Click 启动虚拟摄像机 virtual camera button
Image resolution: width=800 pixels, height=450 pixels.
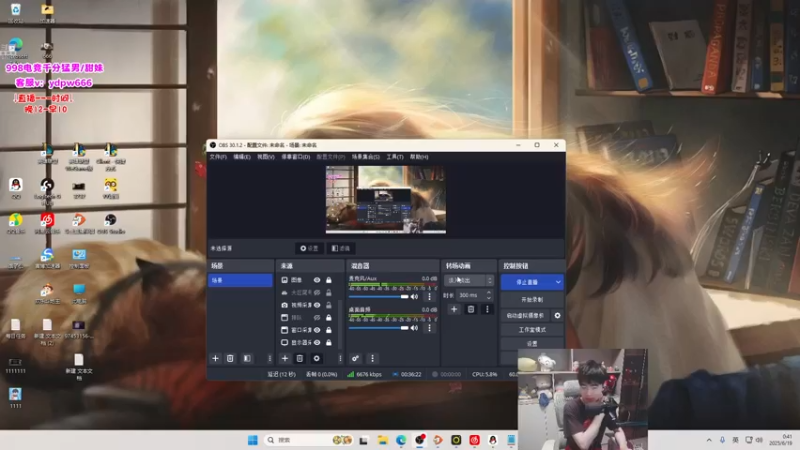(x=525, y=315)
